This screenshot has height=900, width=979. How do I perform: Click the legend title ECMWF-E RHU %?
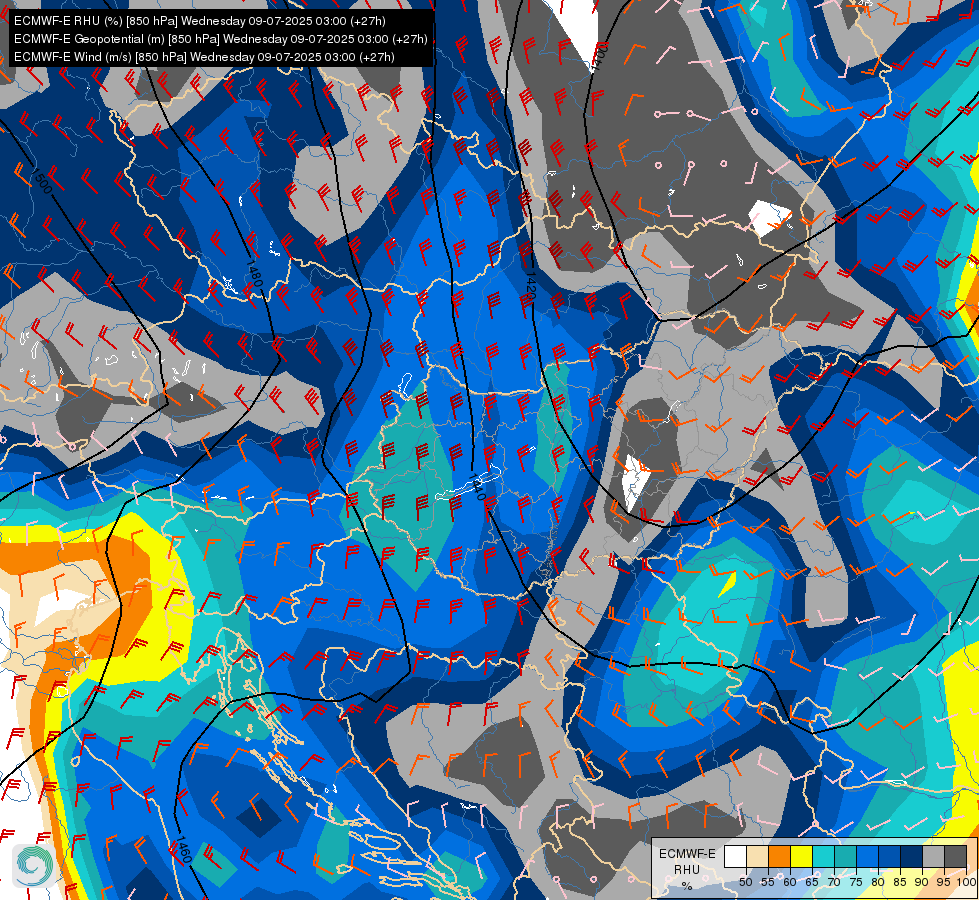click(687, 869)
